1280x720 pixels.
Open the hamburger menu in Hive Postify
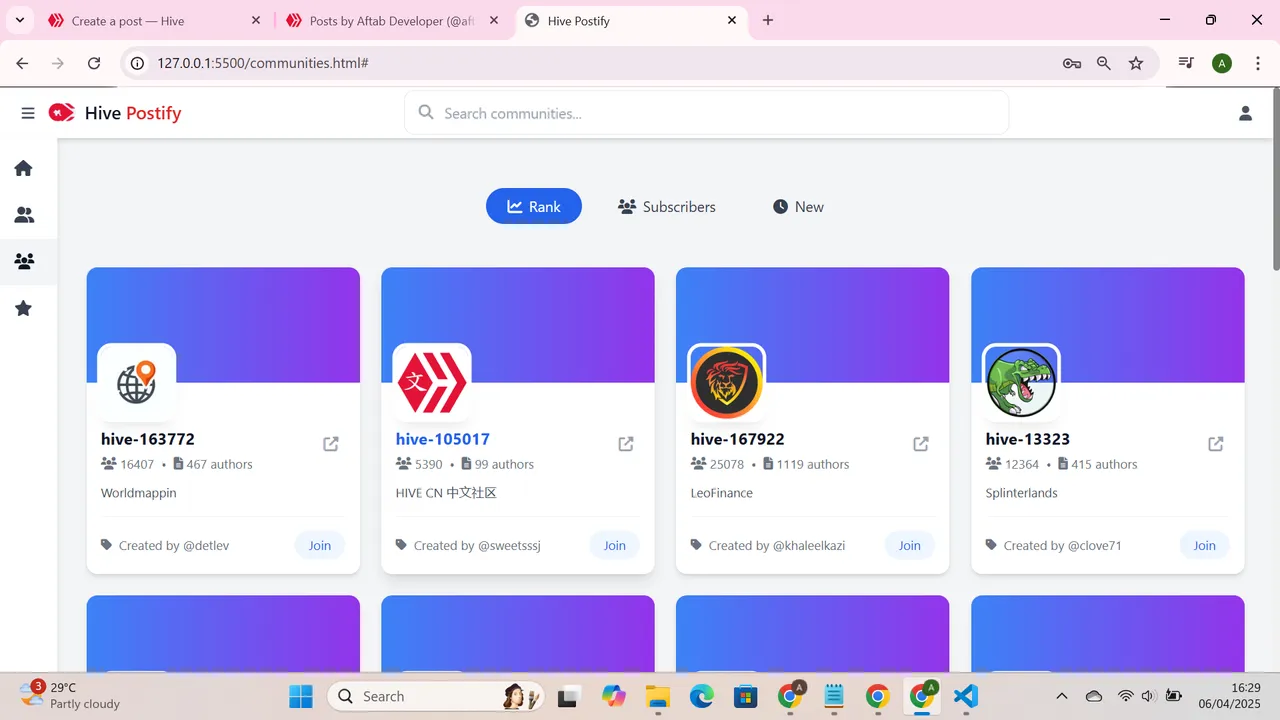click(28, 113)
